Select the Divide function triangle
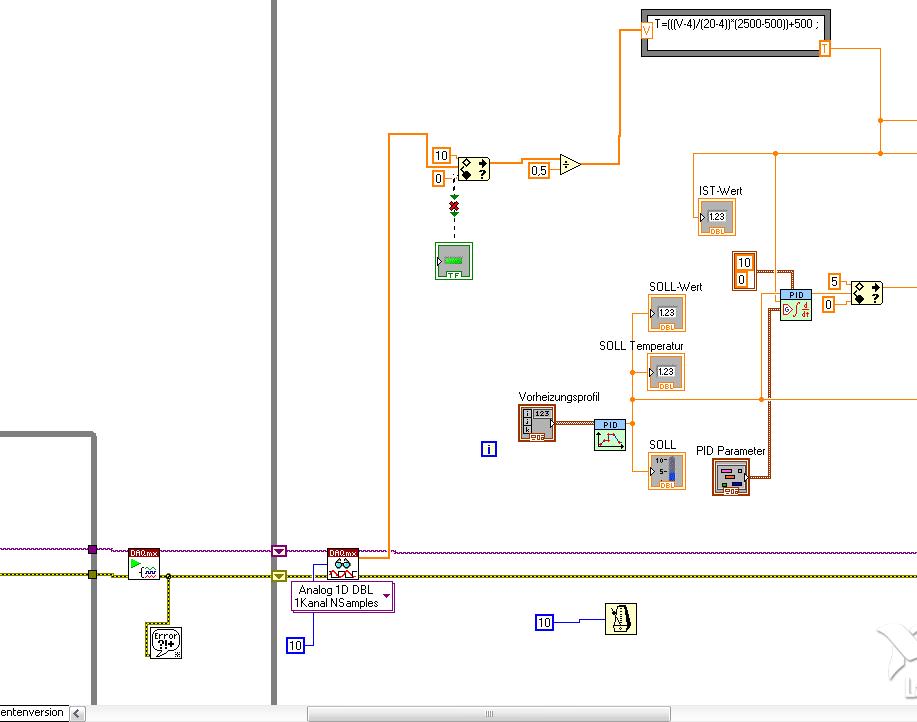Image resolution: width=917 pixels, height=722 pixels. [570, 164]
